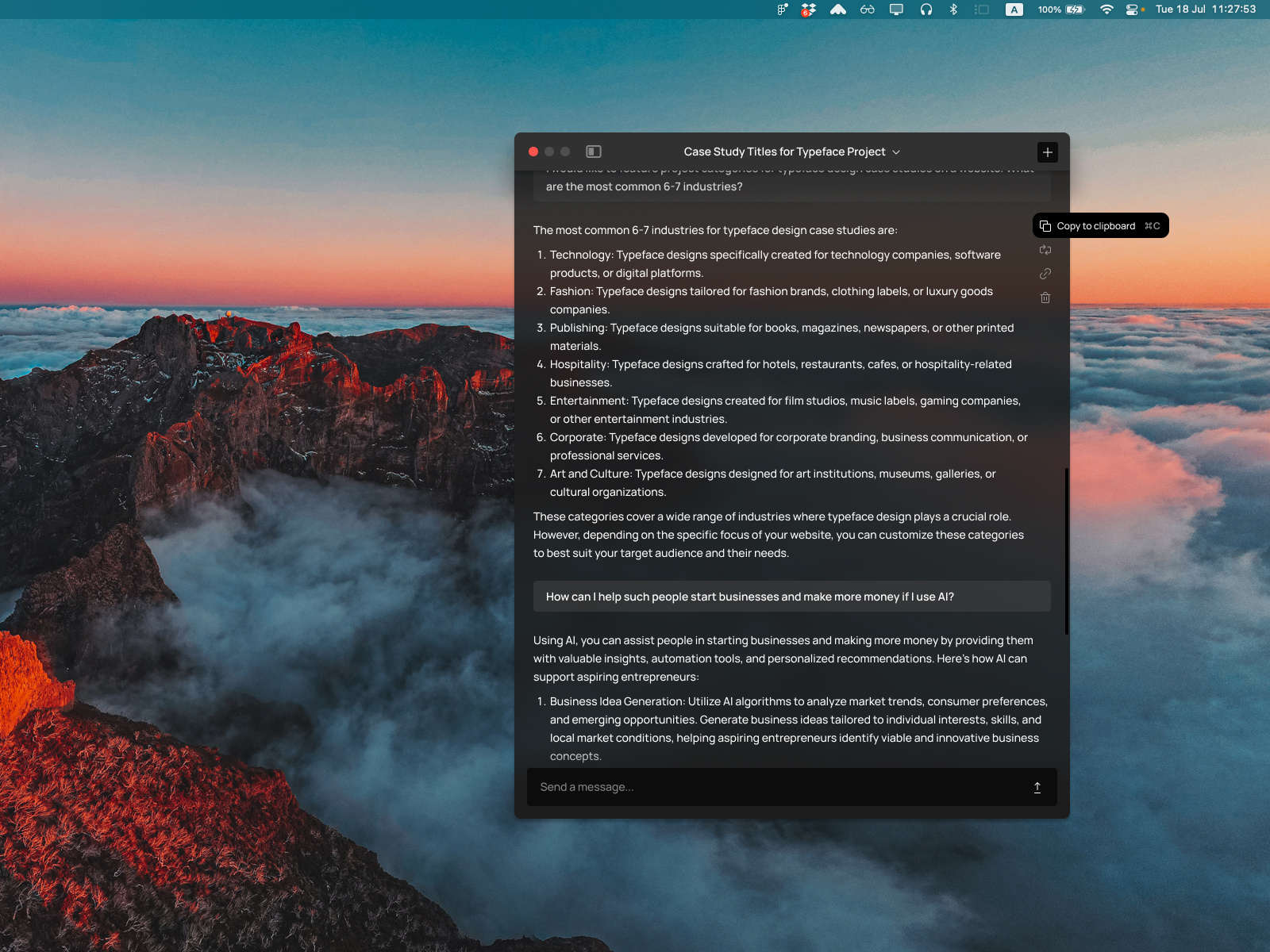
Task: Open the battery status menu showing 100%
Action: pyautogui.click(x=1060, y=10)
